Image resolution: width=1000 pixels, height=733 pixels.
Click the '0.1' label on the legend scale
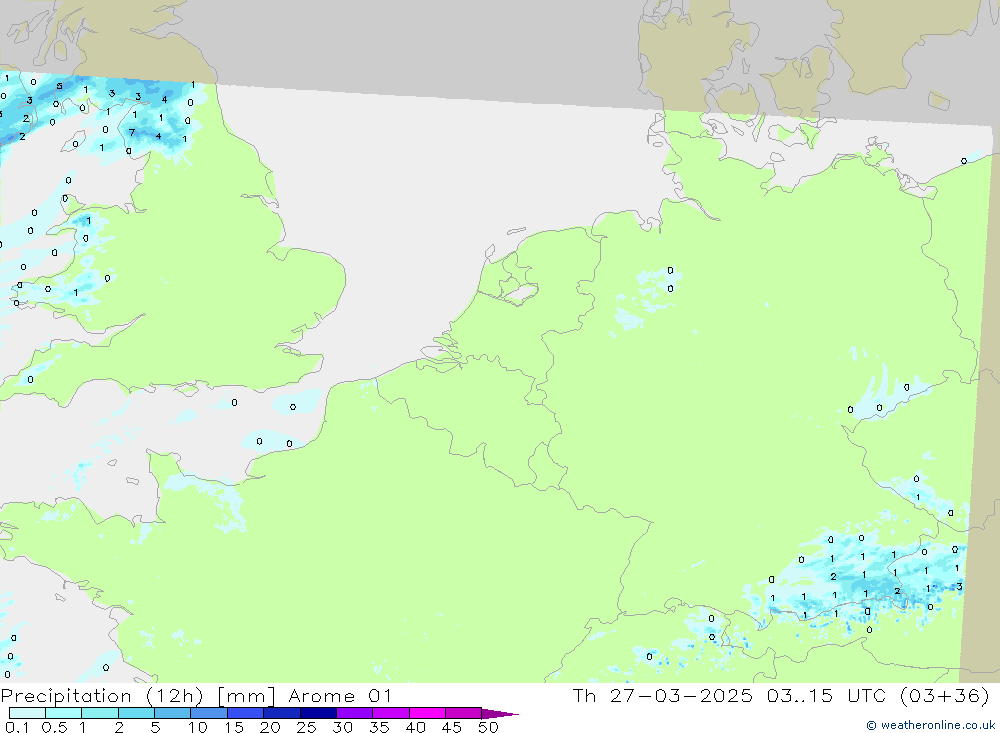[x=16, y=727]
